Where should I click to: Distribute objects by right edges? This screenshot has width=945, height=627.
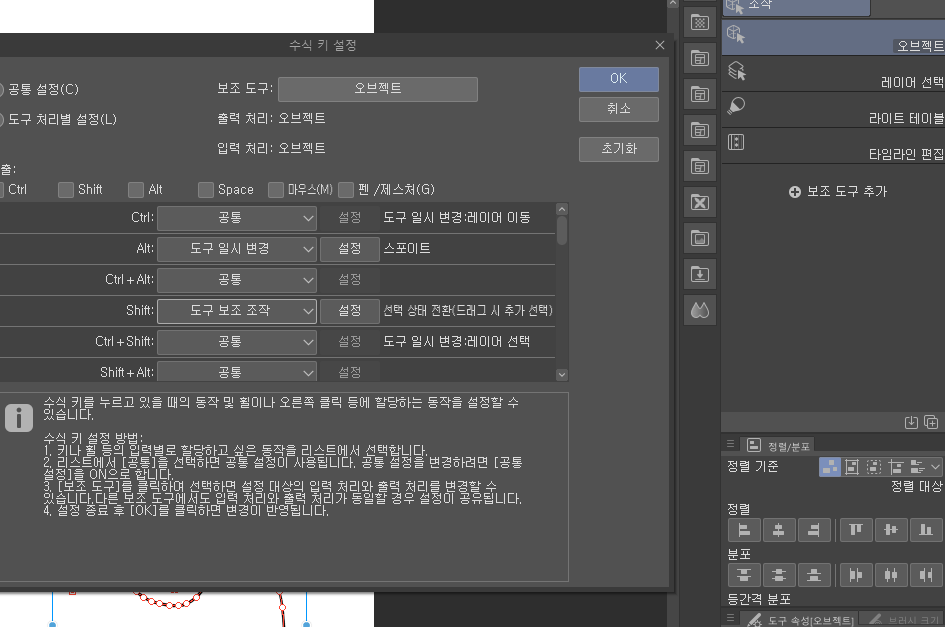(926, 575)
